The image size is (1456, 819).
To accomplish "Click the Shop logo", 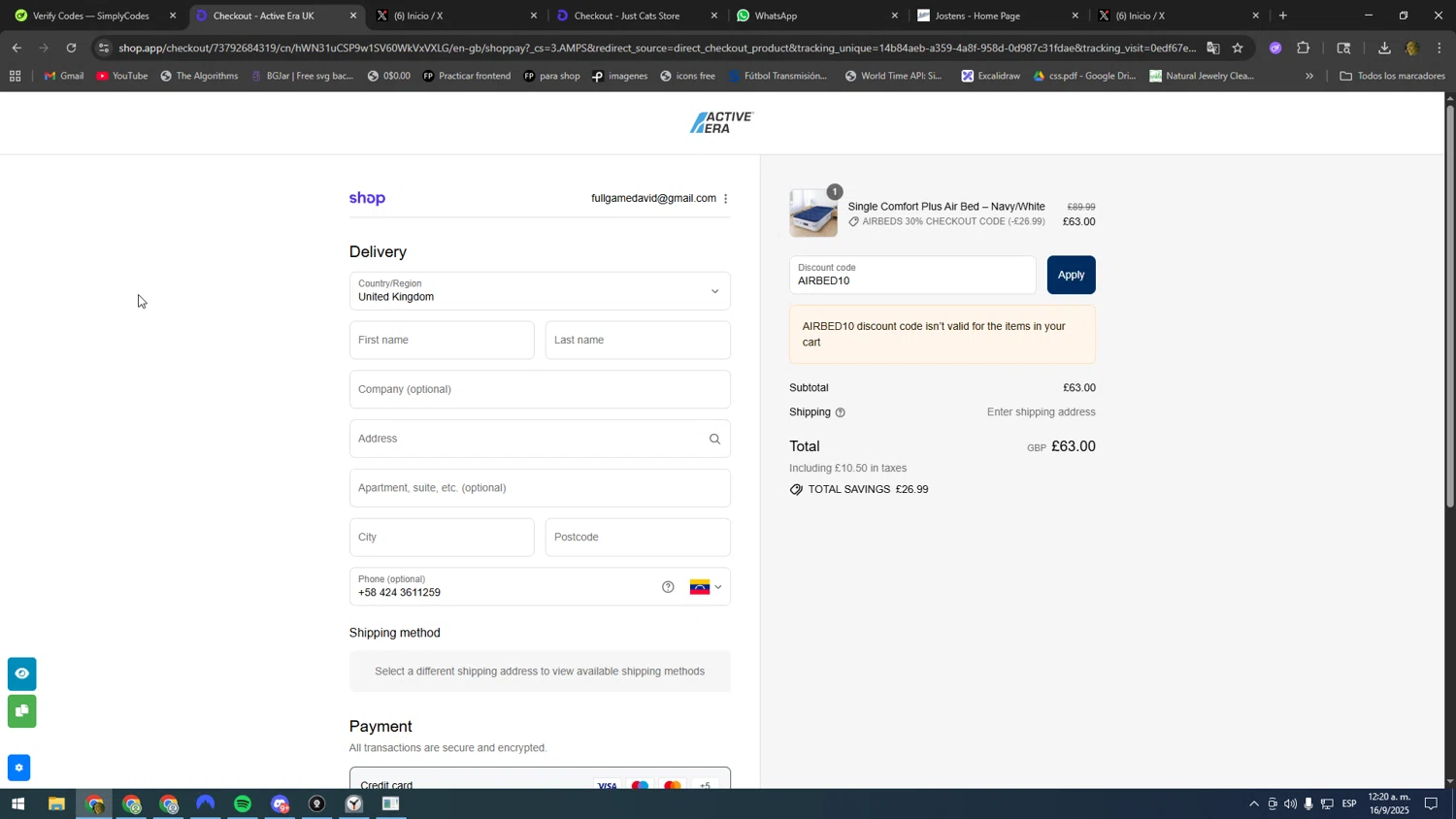I will [367, 198].
